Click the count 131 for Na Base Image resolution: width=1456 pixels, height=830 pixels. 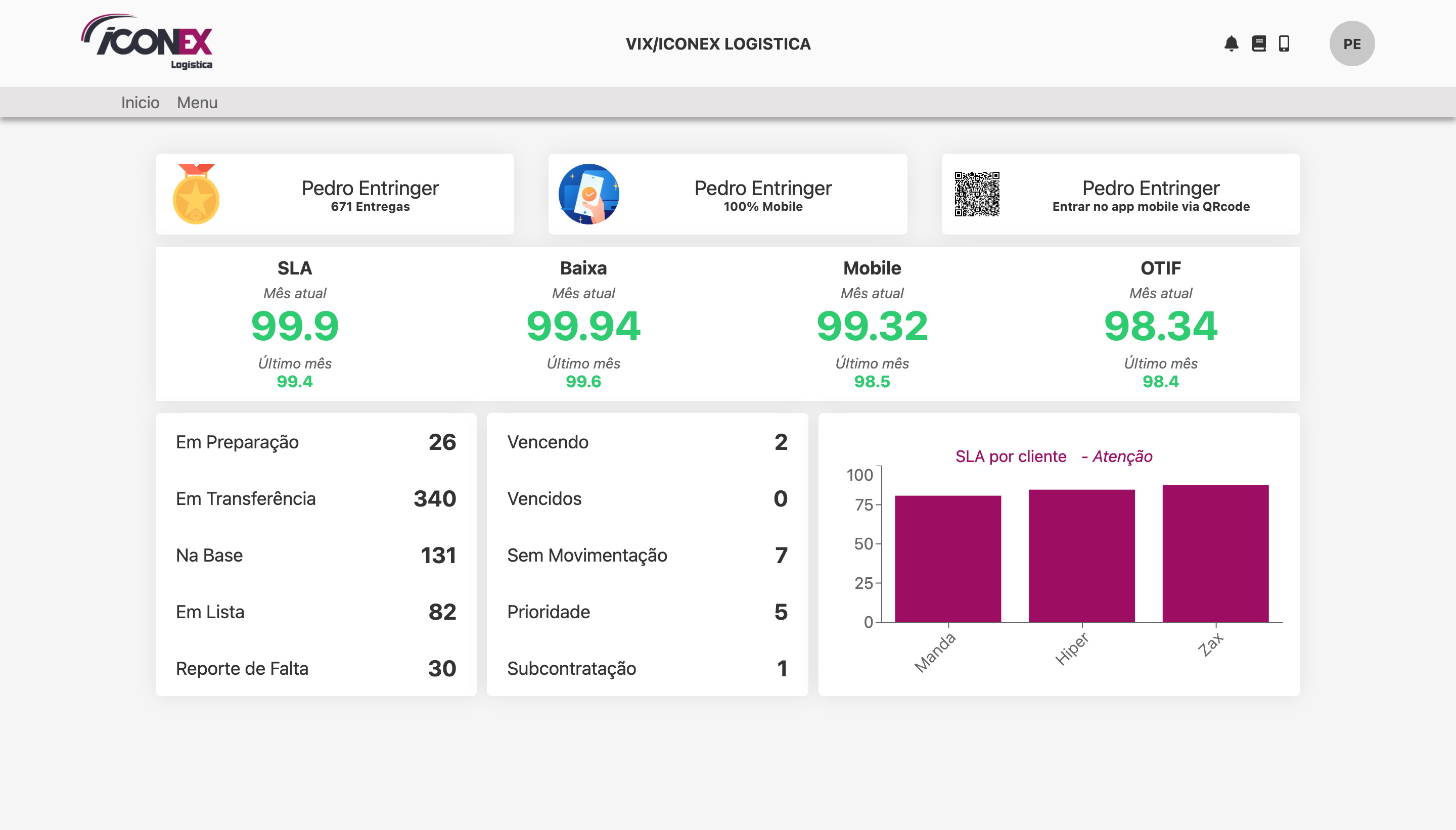(x=438, y=555)
